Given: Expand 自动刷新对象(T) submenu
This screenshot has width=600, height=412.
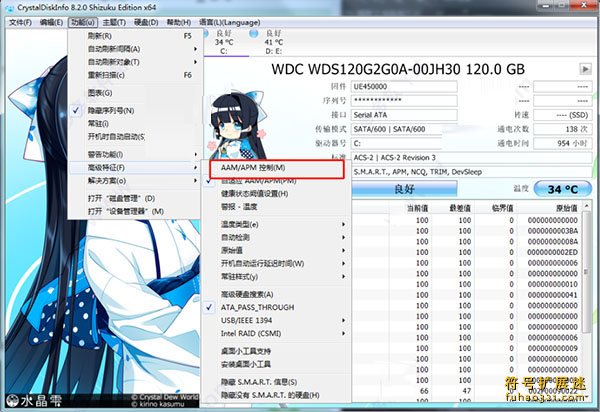Looking at the screenshot, I should click(x=135, y=62).
